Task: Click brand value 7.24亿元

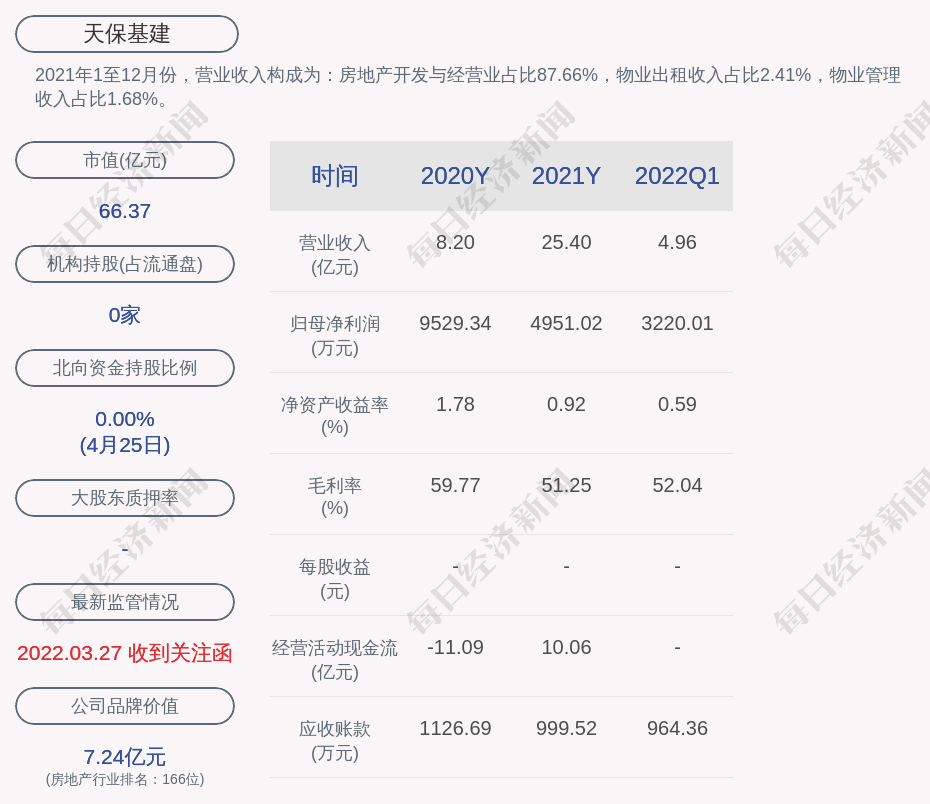Action: click(x=125, y=757)
